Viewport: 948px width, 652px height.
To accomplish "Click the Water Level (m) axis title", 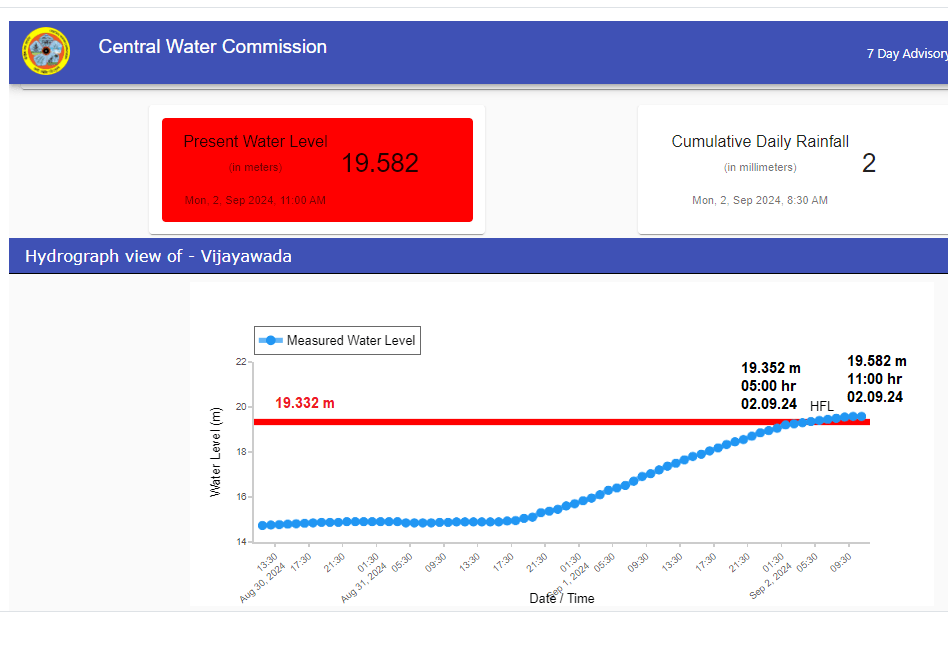I will pos(215,452).
